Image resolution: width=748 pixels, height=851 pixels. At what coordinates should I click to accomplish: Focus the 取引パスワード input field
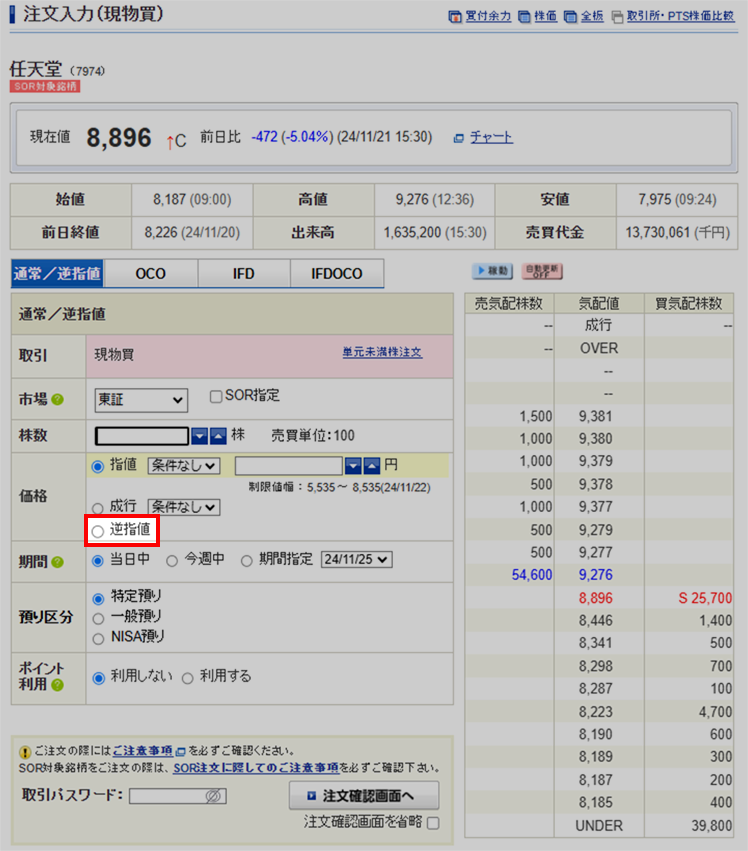(178, 796)
